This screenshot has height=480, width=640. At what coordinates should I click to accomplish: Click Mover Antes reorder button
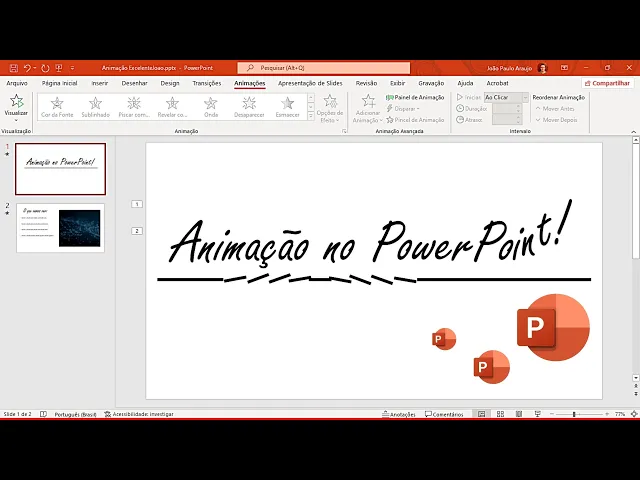point(555,109)
